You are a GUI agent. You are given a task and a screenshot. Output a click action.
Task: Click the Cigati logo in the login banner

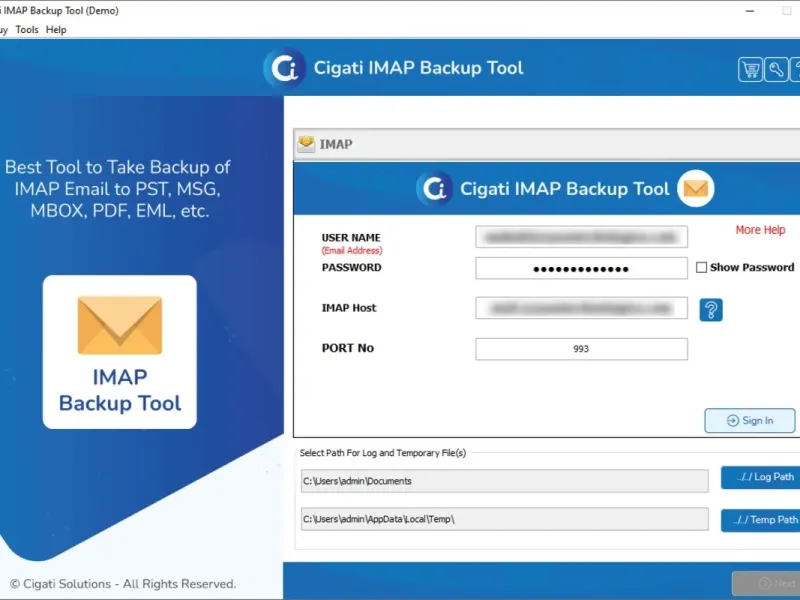435,189
